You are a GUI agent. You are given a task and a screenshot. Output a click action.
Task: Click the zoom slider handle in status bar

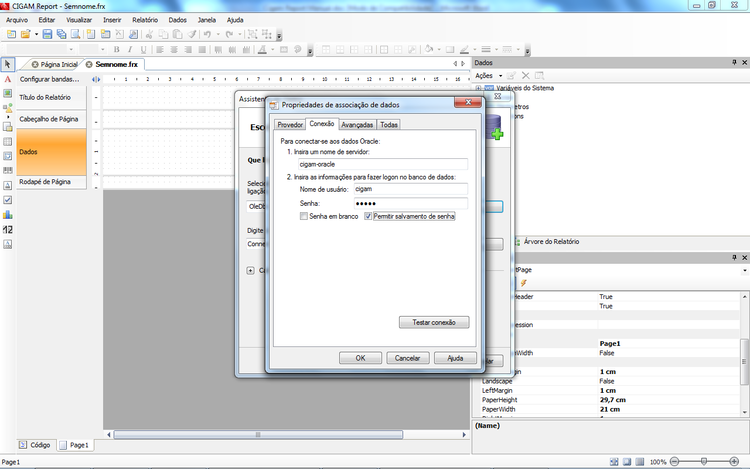704,461
